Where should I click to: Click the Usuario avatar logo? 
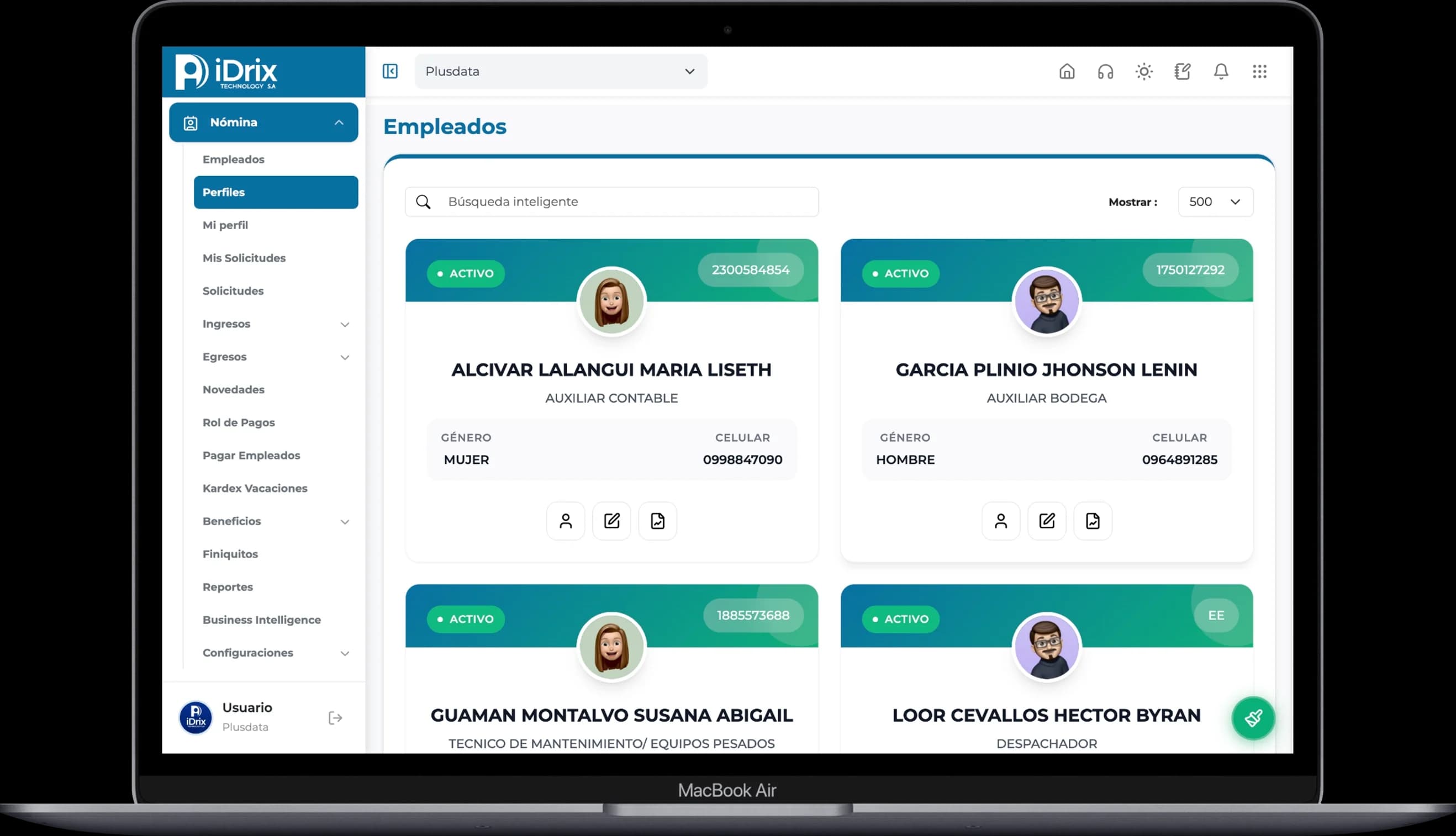[196, 718]
